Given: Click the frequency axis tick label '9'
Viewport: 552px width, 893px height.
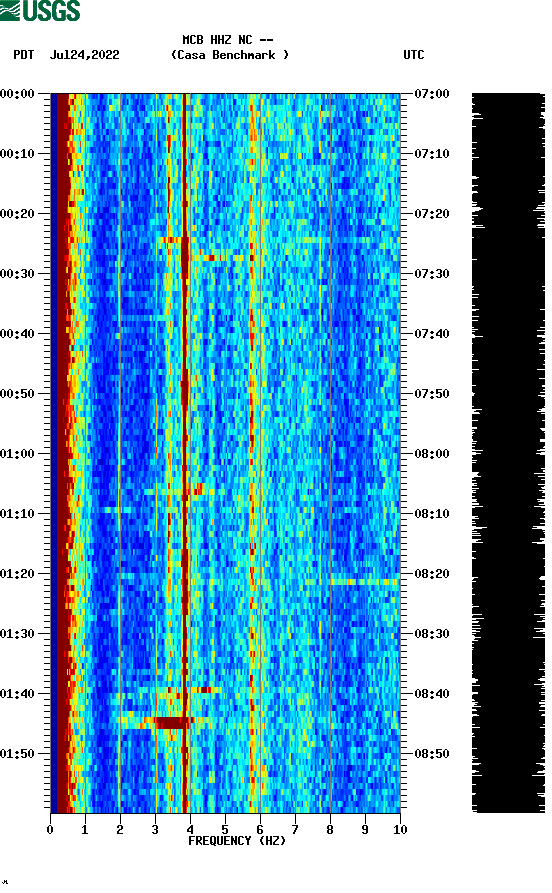Looking at the screenshot, I should click(365, 830).
